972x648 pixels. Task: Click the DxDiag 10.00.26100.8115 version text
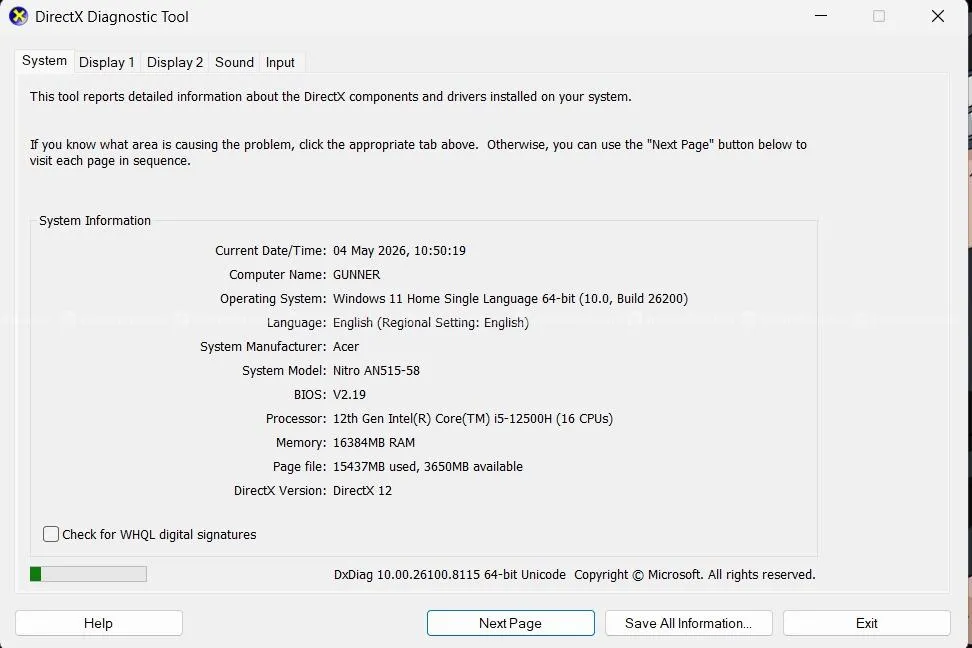(x=449, y=575)
